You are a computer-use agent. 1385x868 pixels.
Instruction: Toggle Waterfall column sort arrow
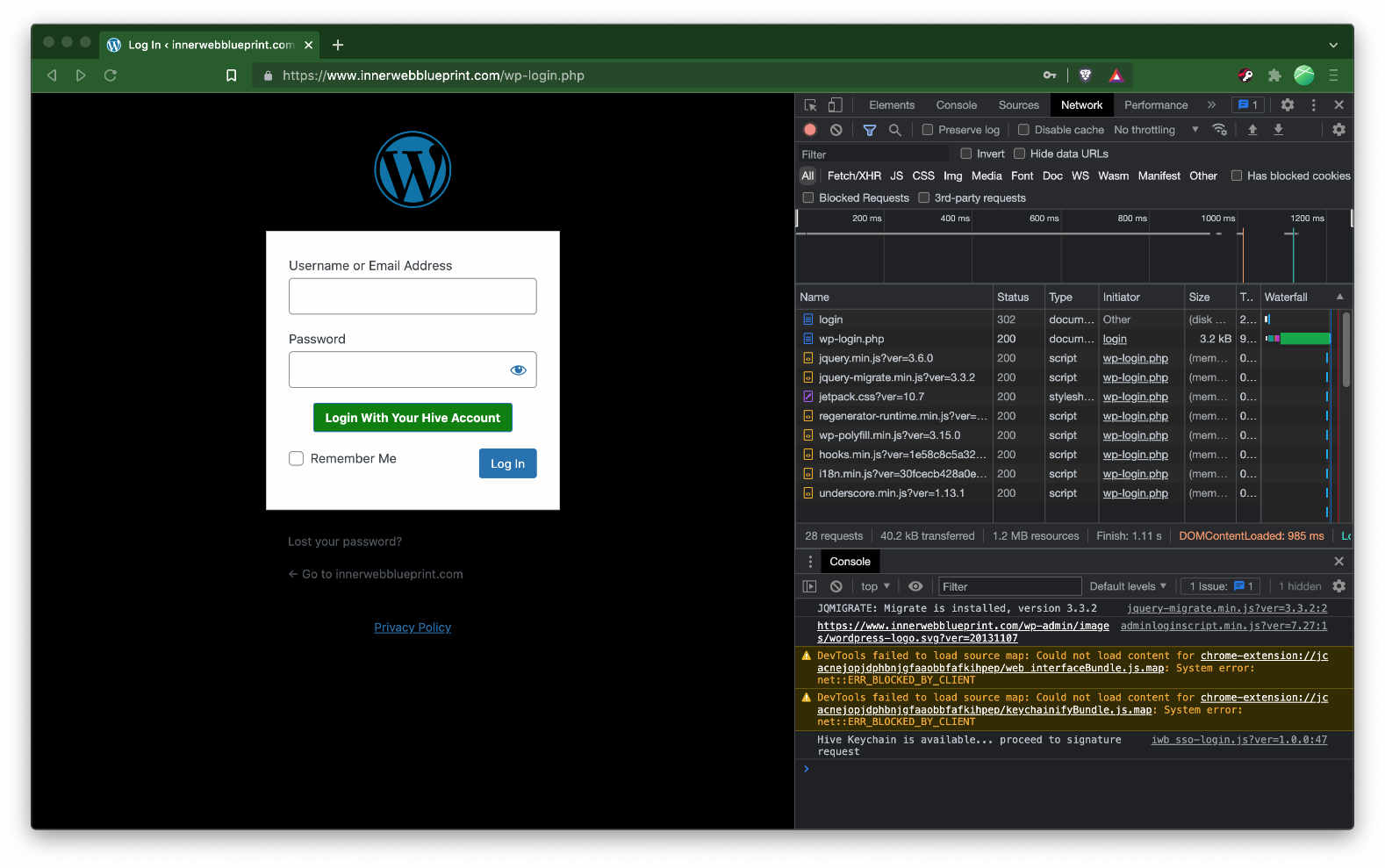[1339, 298]
